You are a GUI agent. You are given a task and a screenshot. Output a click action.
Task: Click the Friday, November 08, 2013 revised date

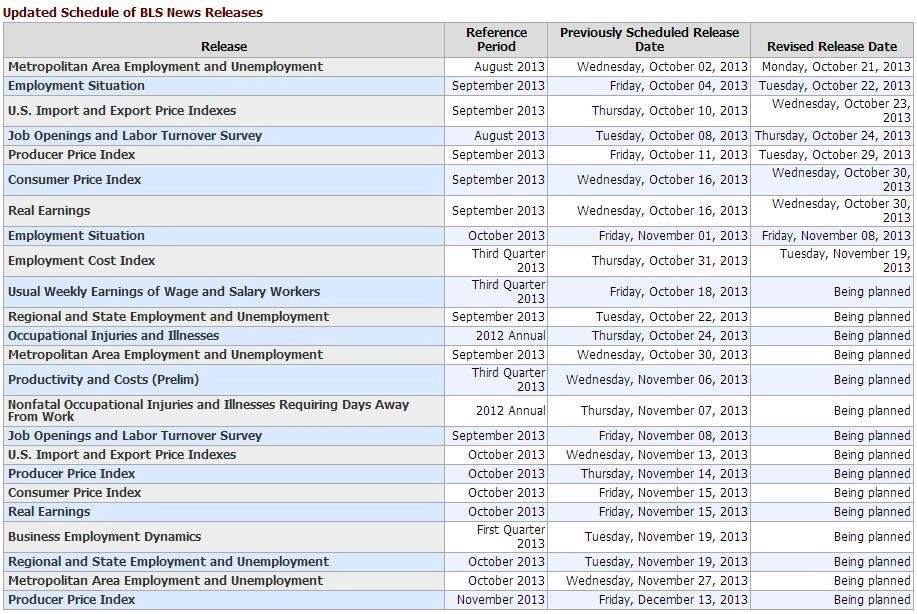point(836,236)
